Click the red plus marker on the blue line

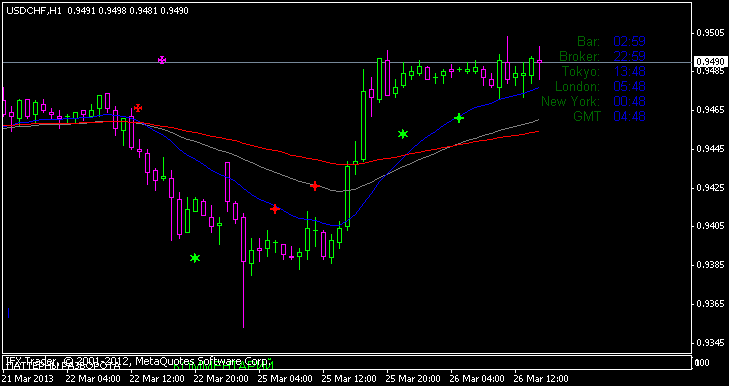tap(275, 209)
